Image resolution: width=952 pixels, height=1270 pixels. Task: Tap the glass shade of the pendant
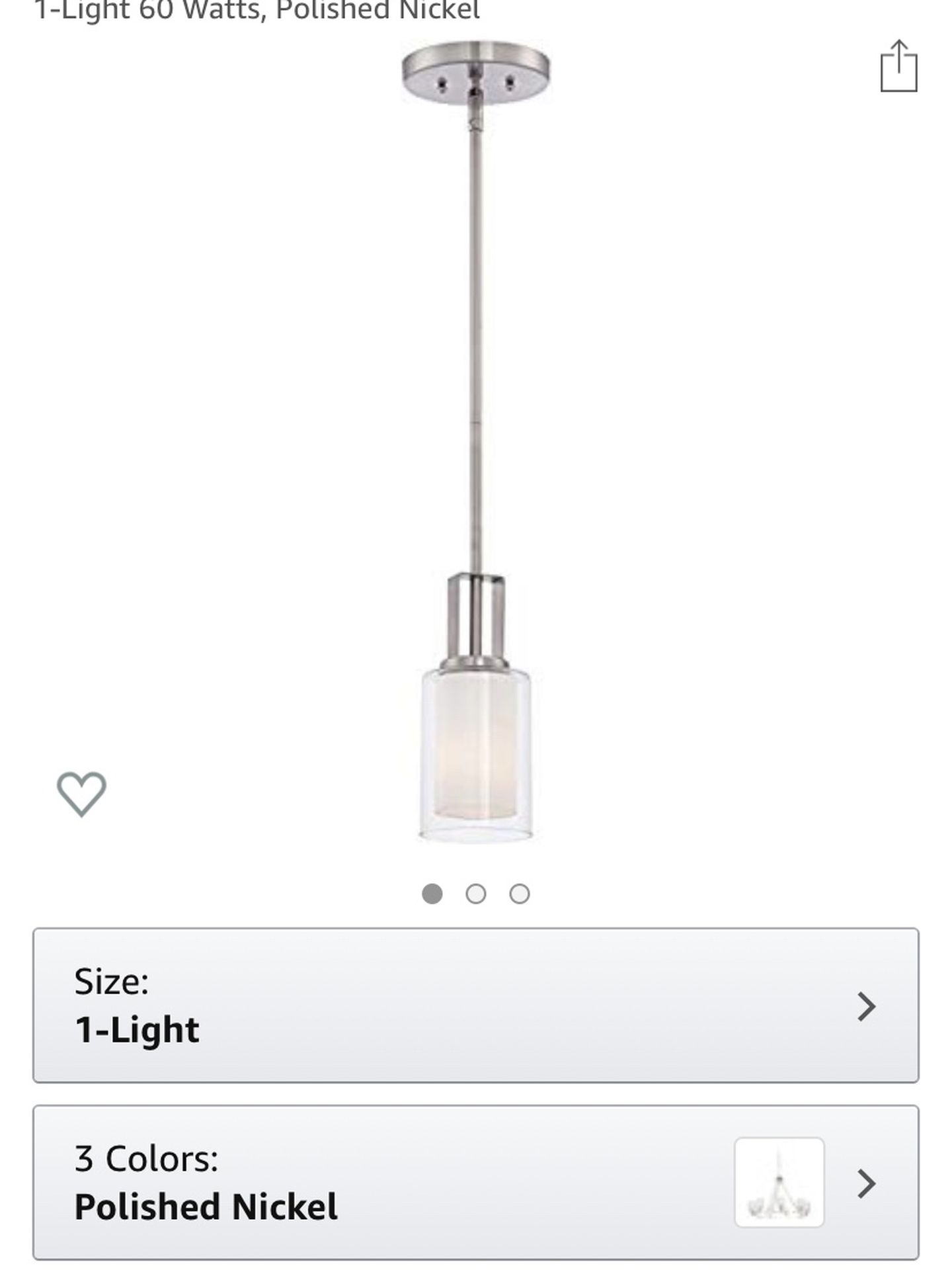[x=476, y=755]
